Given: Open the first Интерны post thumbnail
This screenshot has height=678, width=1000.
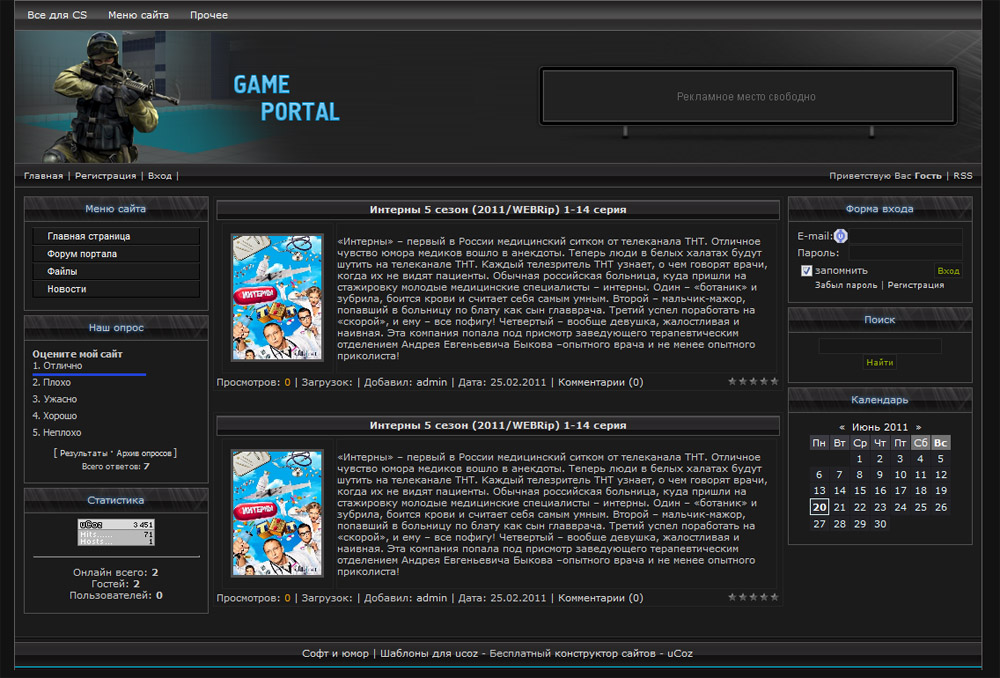Looking at the screenshot, I should pos(277,297).
